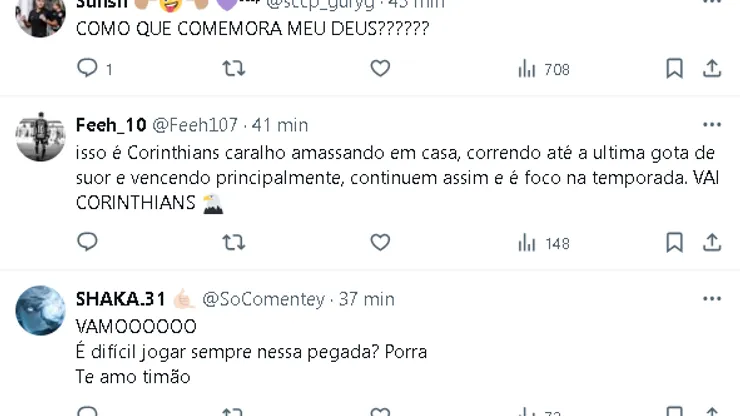
Task: Share Feeh_10's tweet
Action: pos(712,242)
